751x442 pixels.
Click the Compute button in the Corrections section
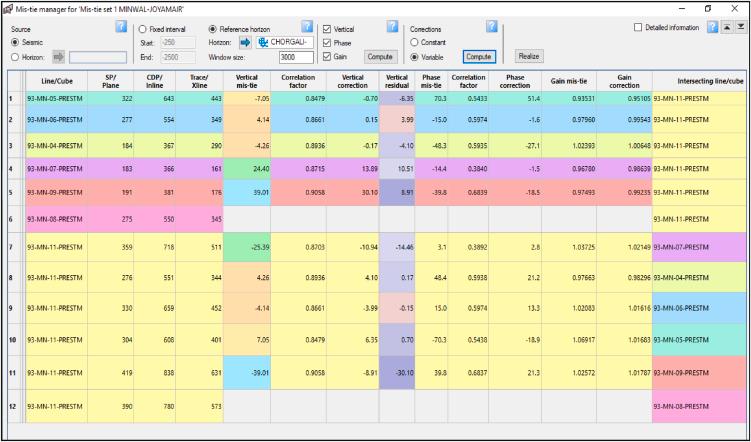pyautogui.click(x=479, y=57)
